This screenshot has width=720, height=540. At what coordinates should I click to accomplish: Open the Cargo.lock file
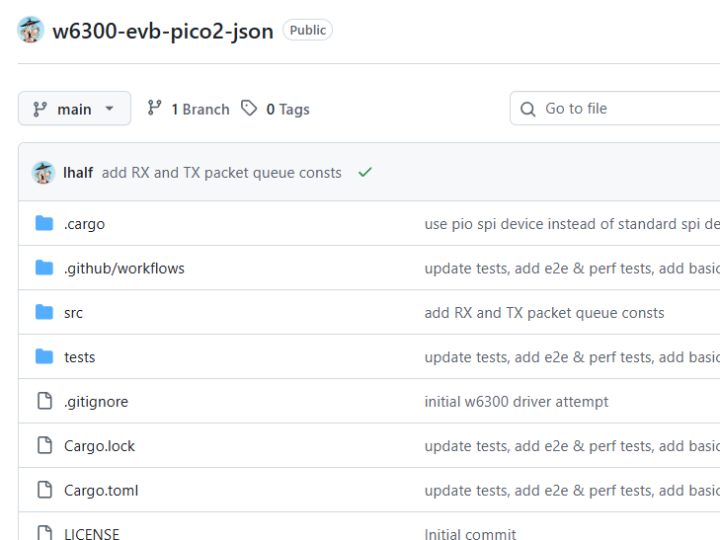point(99,446)
